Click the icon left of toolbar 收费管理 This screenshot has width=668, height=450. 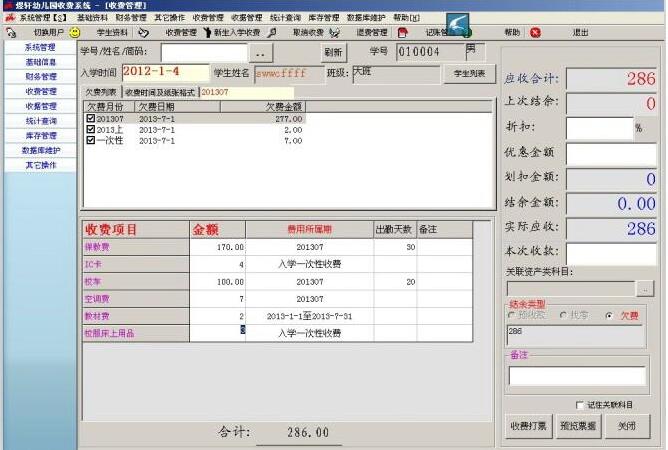pos(144,32)
